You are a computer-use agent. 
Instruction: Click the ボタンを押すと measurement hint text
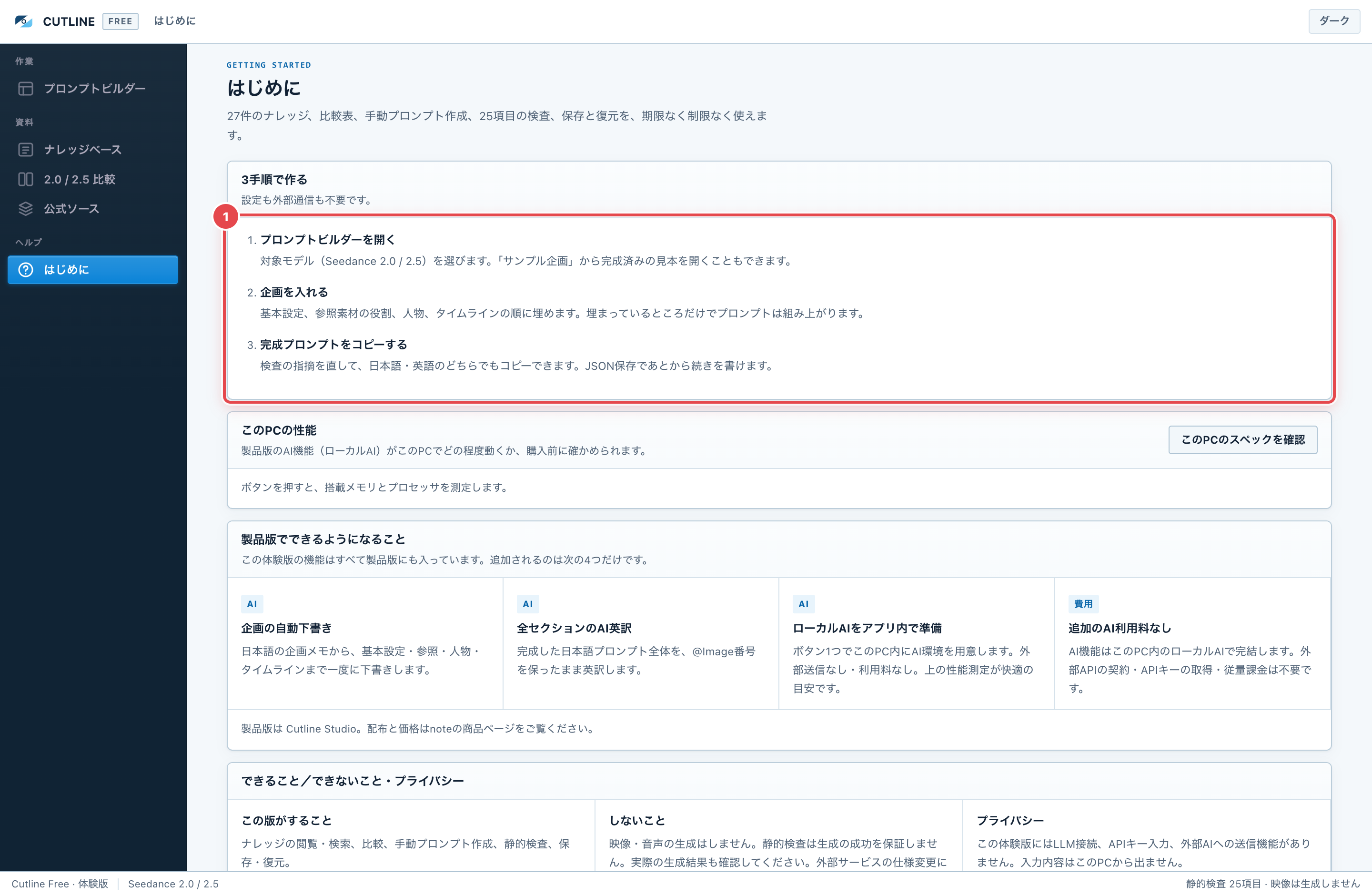(375, 487)
